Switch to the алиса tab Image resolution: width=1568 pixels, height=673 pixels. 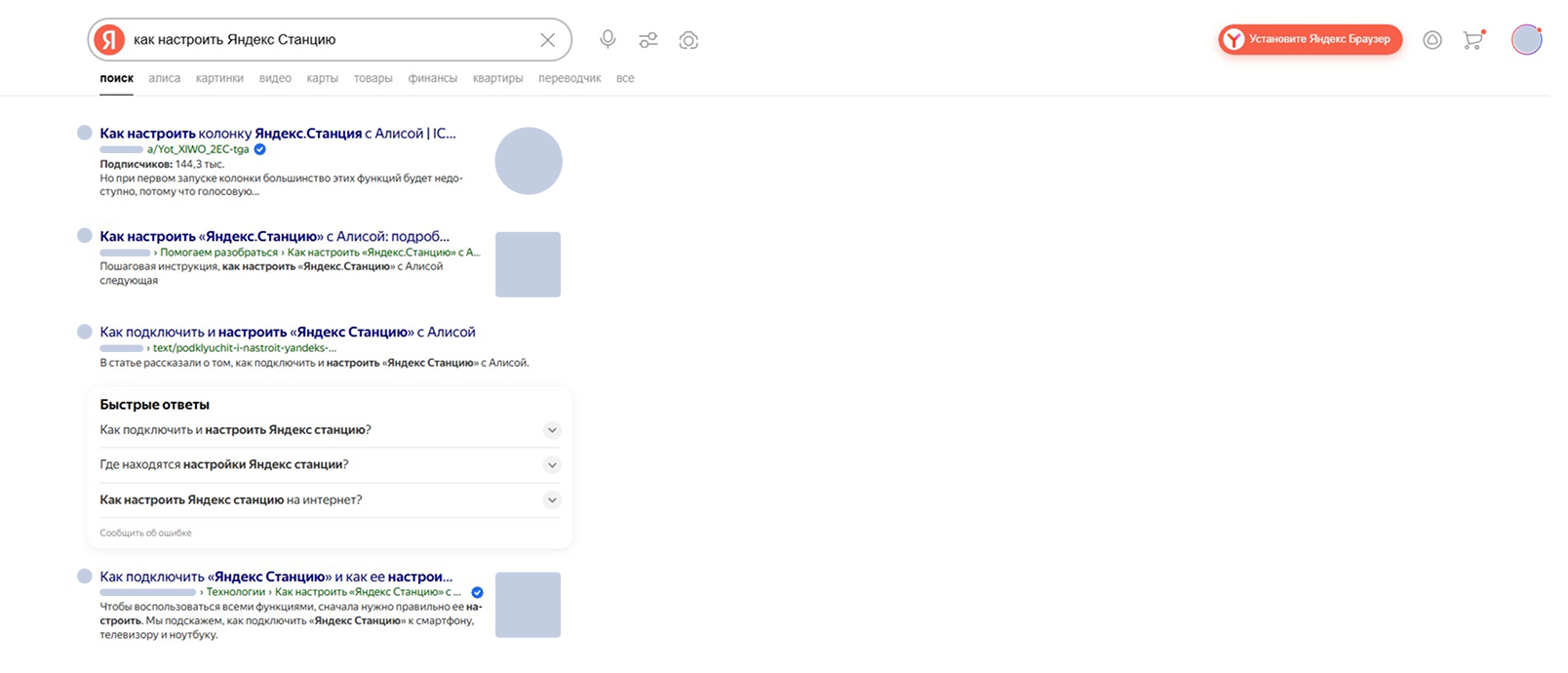point(164,78)
